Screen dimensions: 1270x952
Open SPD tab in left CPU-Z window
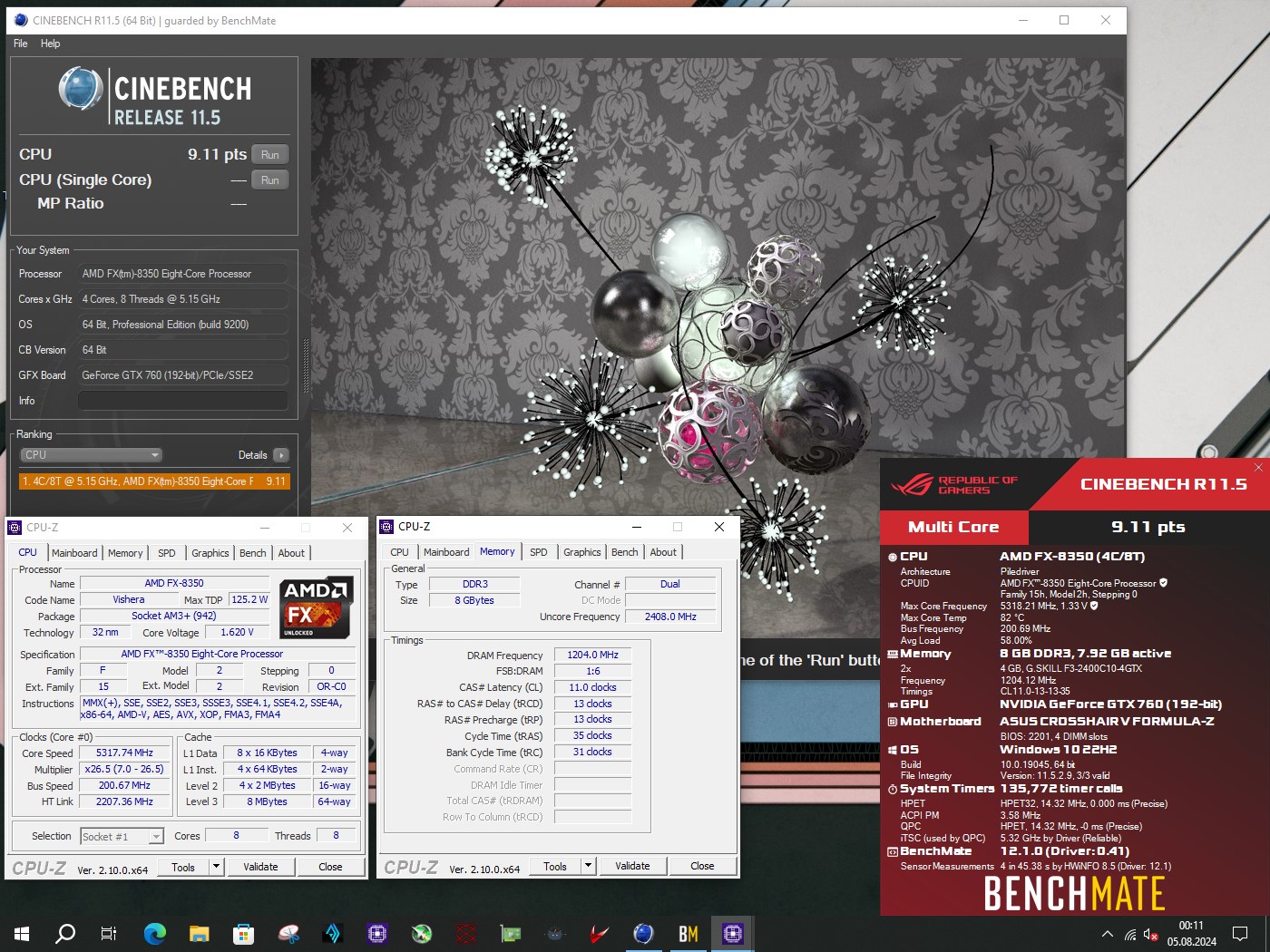point(167,553)
